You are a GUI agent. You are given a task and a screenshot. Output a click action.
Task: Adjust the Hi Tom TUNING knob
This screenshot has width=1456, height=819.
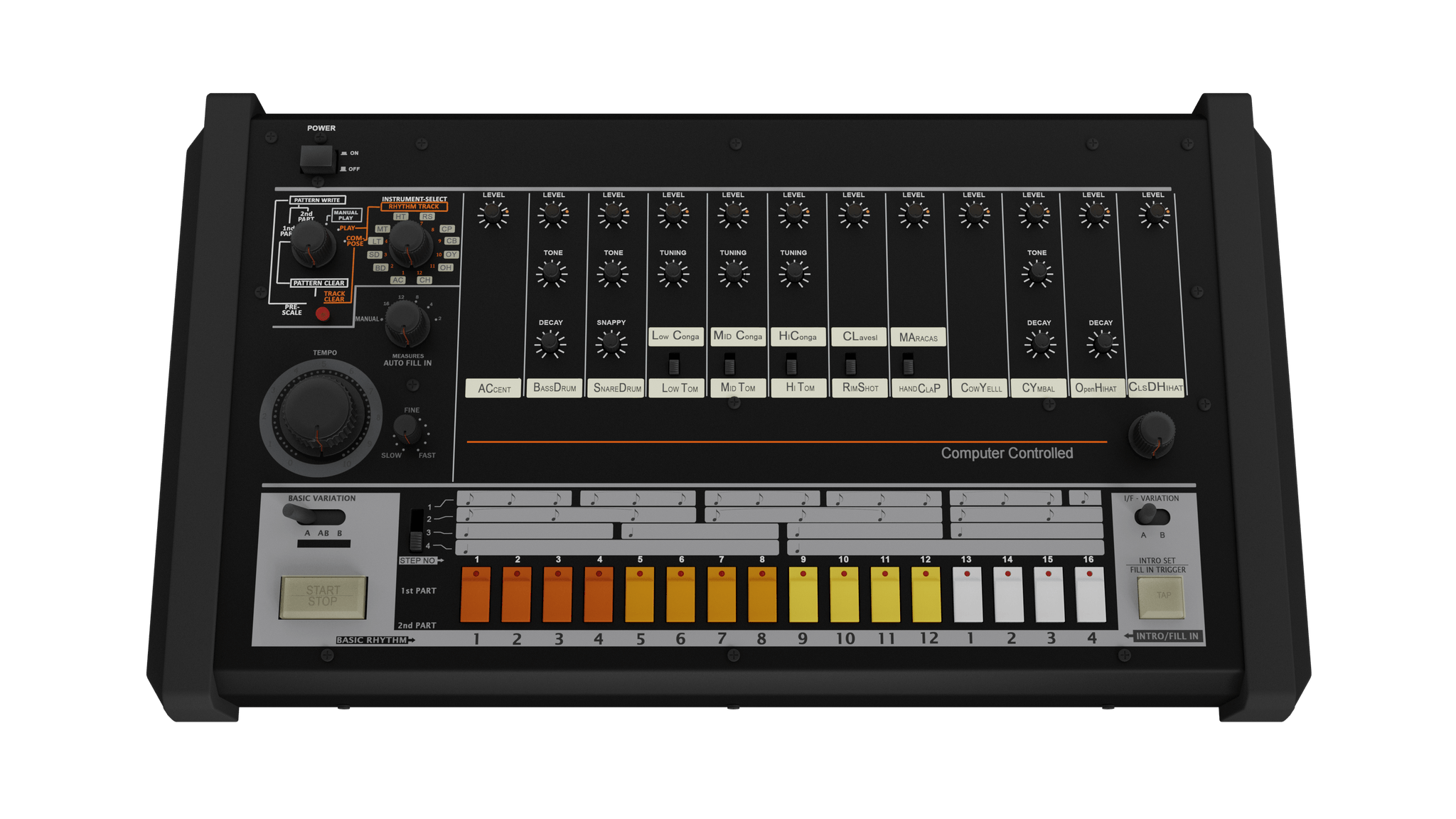pos(794,273)
